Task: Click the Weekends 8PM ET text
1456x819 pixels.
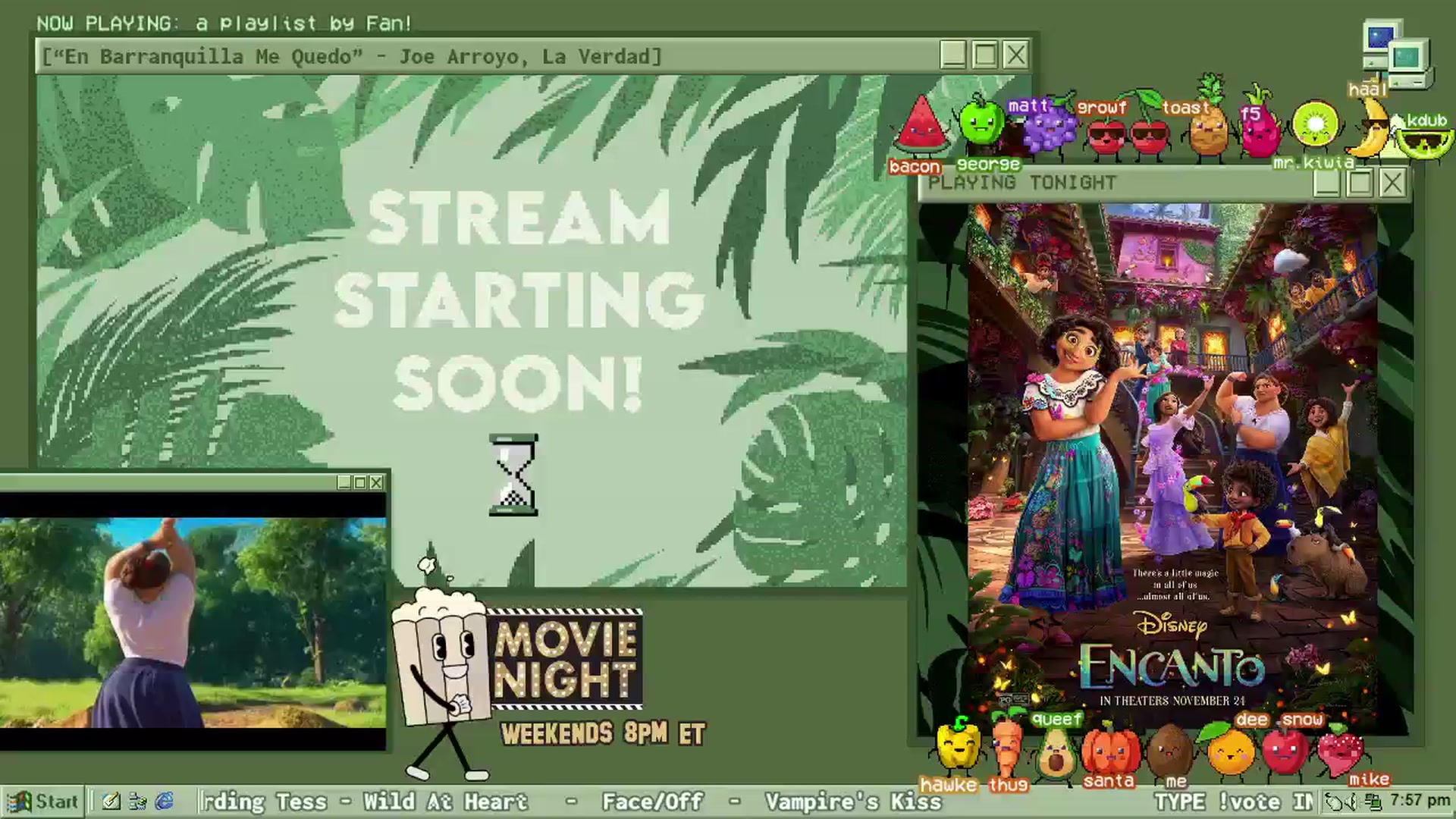Action: pyautogui.click(x=604, y=733)
